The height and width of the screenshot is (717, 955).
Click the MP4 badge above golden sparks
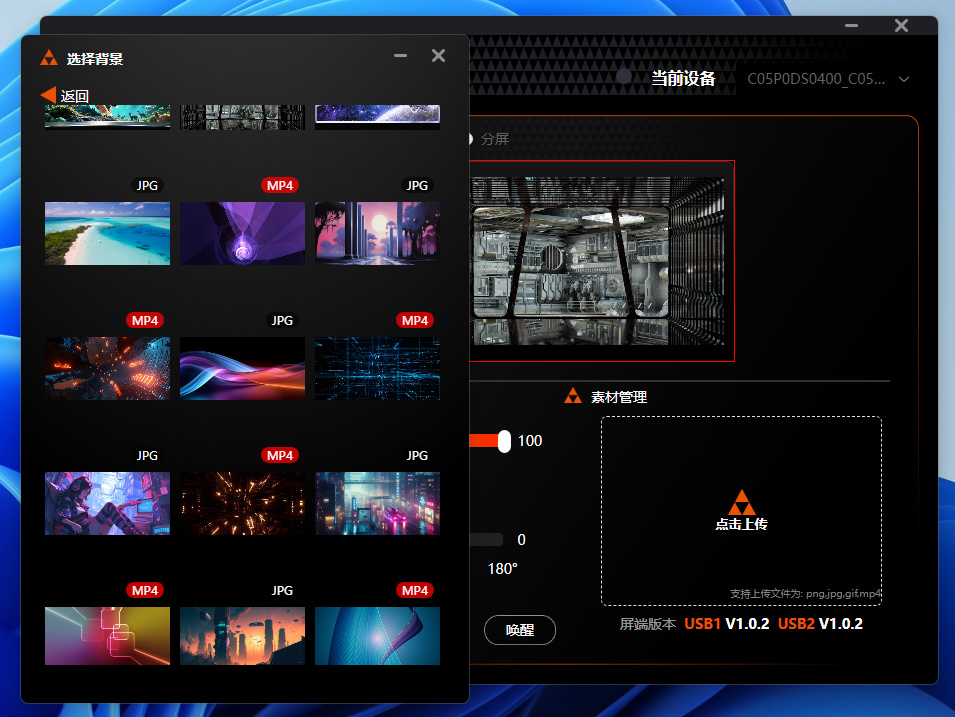(280, 456)
